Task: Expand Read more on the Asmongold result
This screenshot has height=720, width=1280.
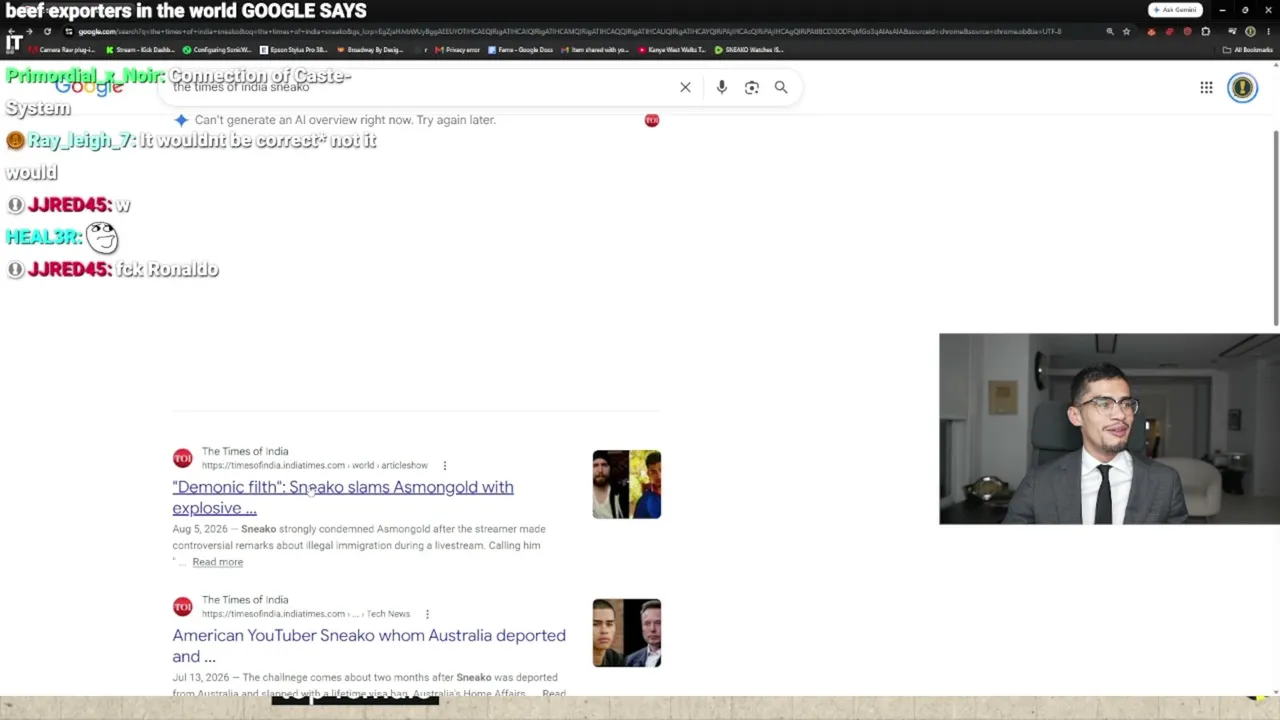Action: (x=217, y=562)
